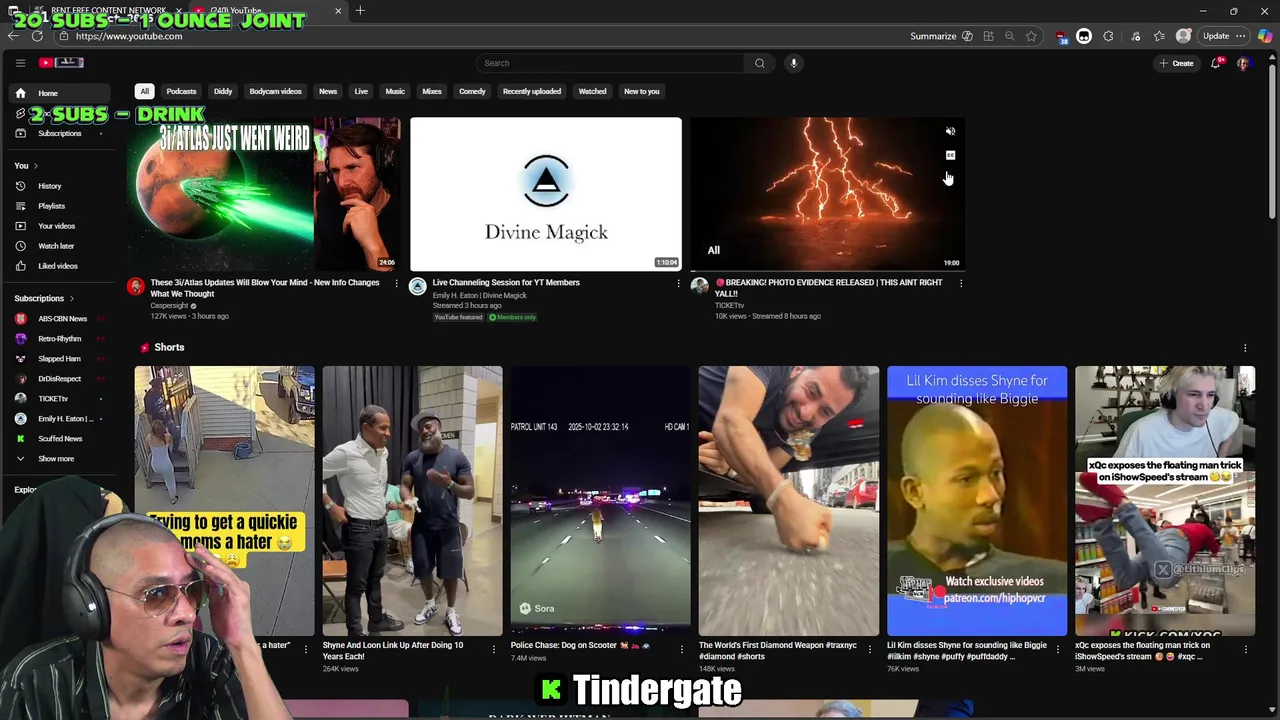Screen dimensions: 1280x720
Task: Open options menu for BREAKING photo evidence video
Action: [x=961, y=283]
